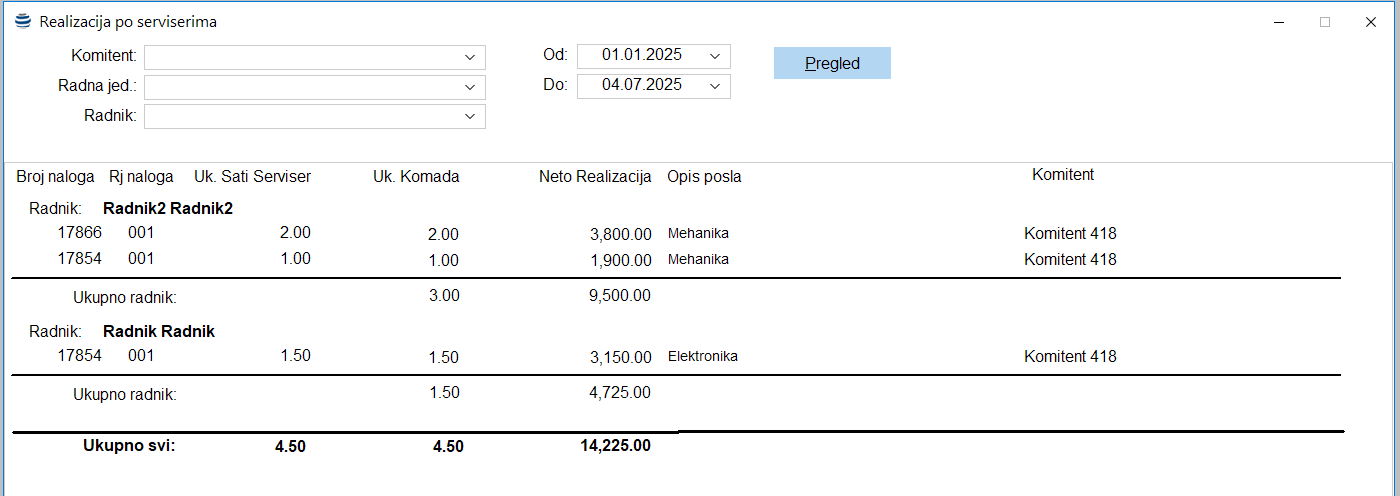Image resolution: width=1400 pixels, height=496 pixels.
Task: Click Radnik2 Radnik2 group header
Action: (168, 209)
